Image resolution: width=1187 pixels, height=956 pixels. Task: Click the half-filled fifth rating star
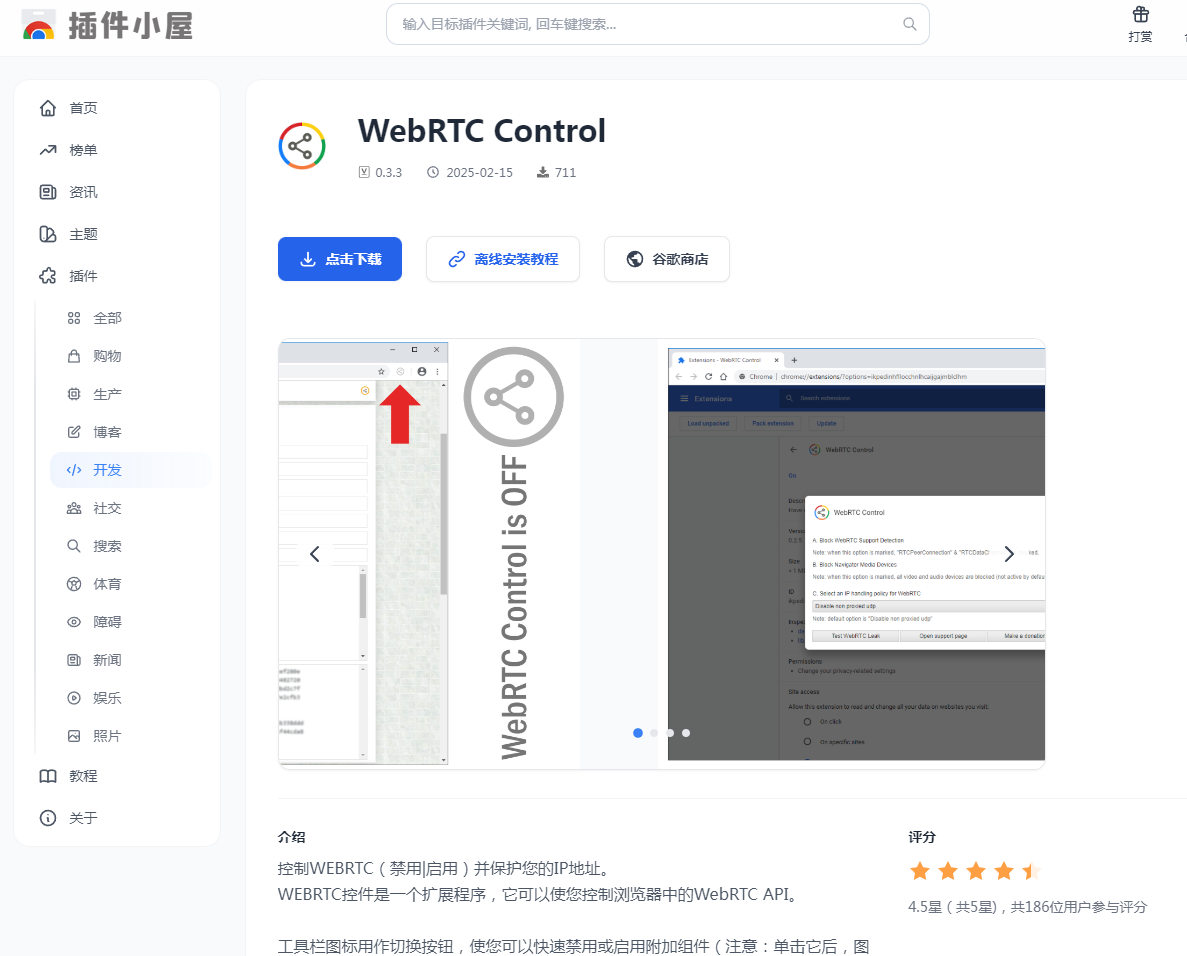point(1032,870)
